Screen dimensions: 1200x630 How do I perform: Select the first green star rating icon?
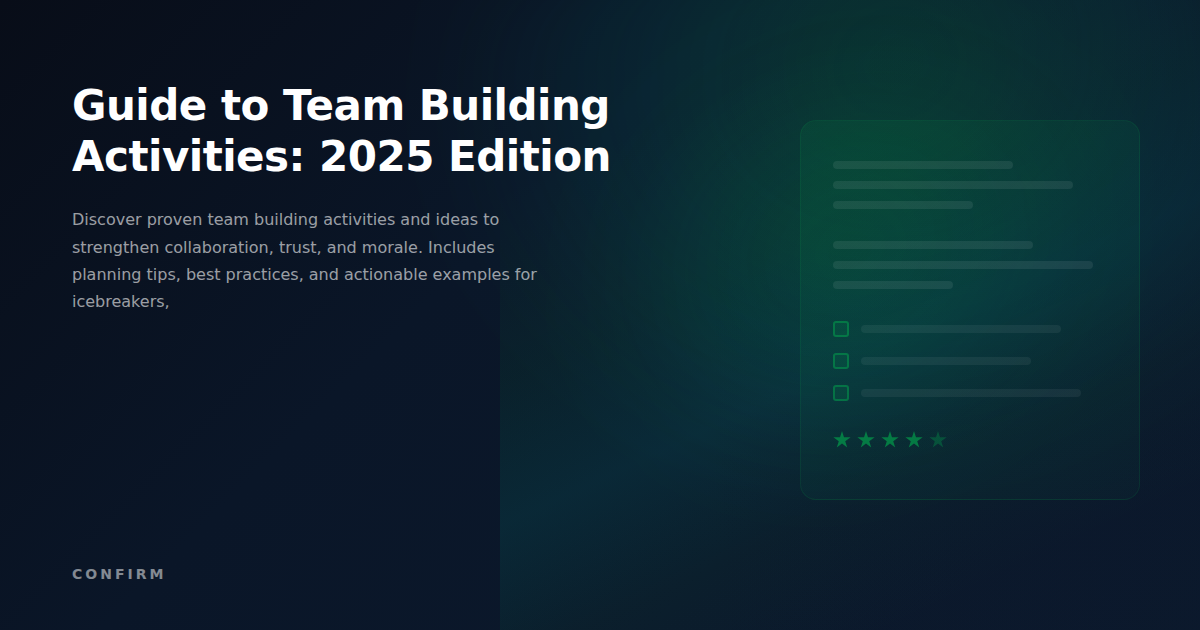(841, 438)
